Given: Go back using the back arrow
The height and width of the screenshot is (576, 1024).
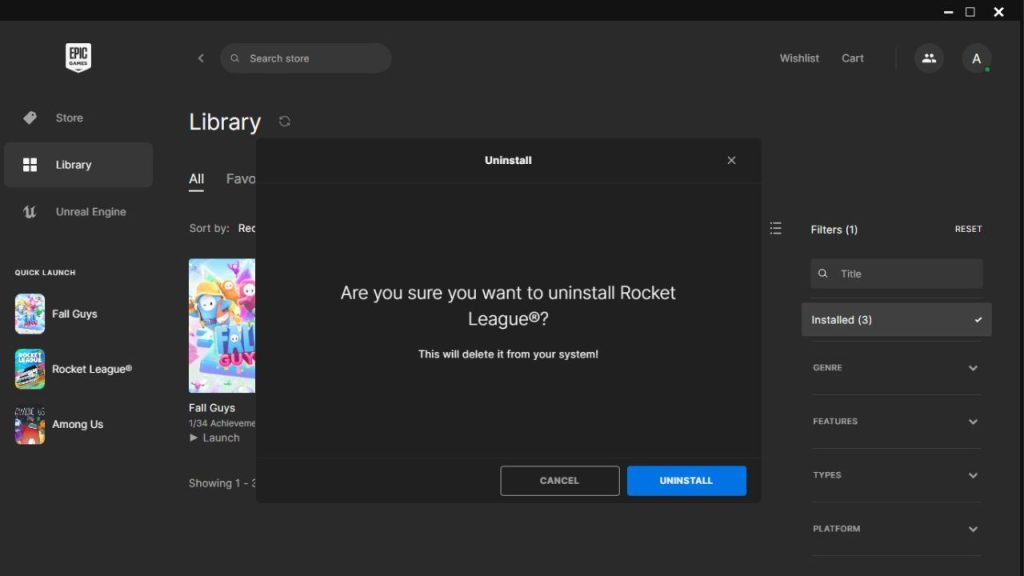Looking at the screenshot, I should pos(200,58).
